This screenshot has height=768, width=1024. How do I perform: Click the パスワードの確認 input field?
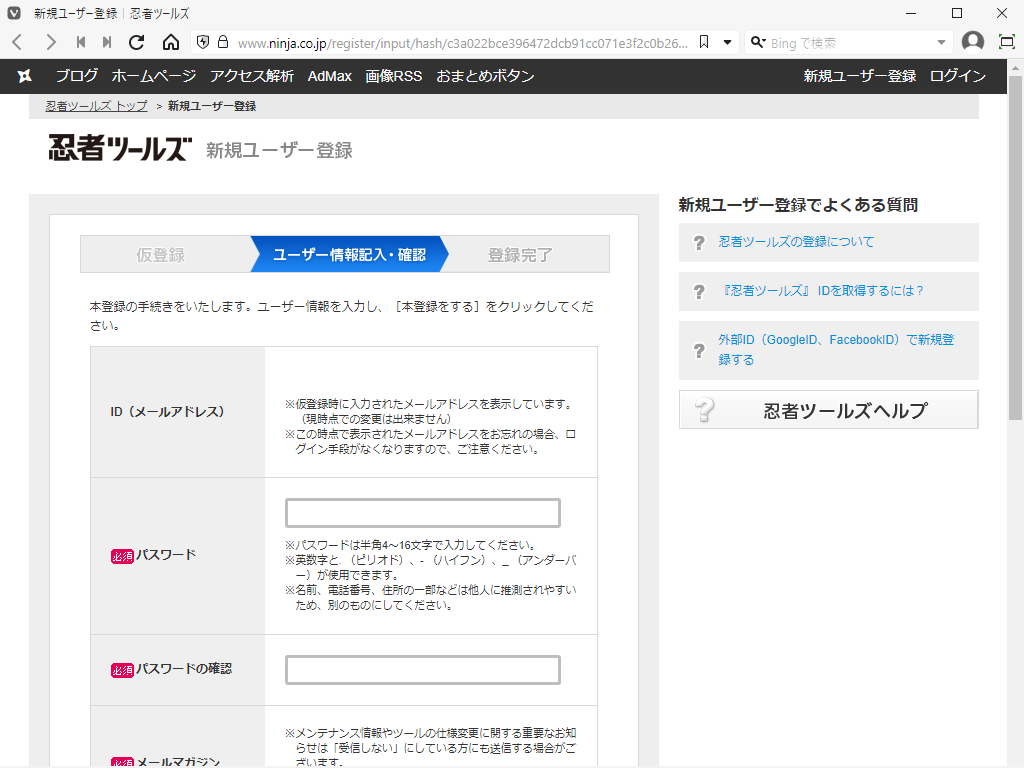click(423, 669)
